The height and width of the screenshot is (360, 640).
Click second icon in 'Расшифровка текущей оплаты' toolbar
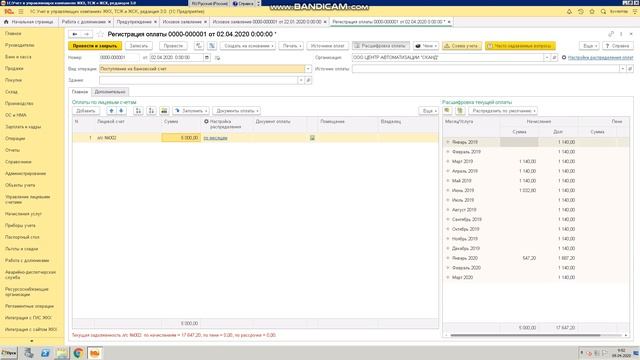pyautogui.click(x=460, y=111)
